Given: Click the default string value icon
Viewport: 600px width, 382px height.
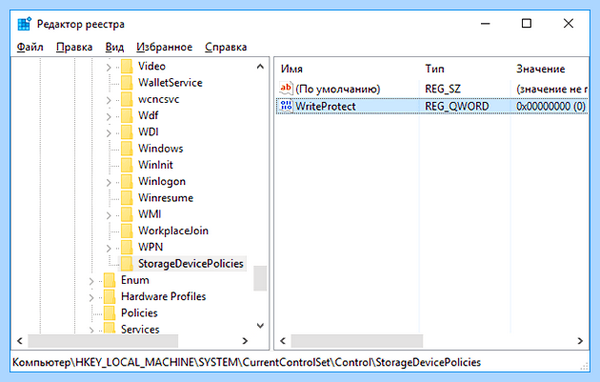Looking at the screenshot, I should tap(285, 89).
